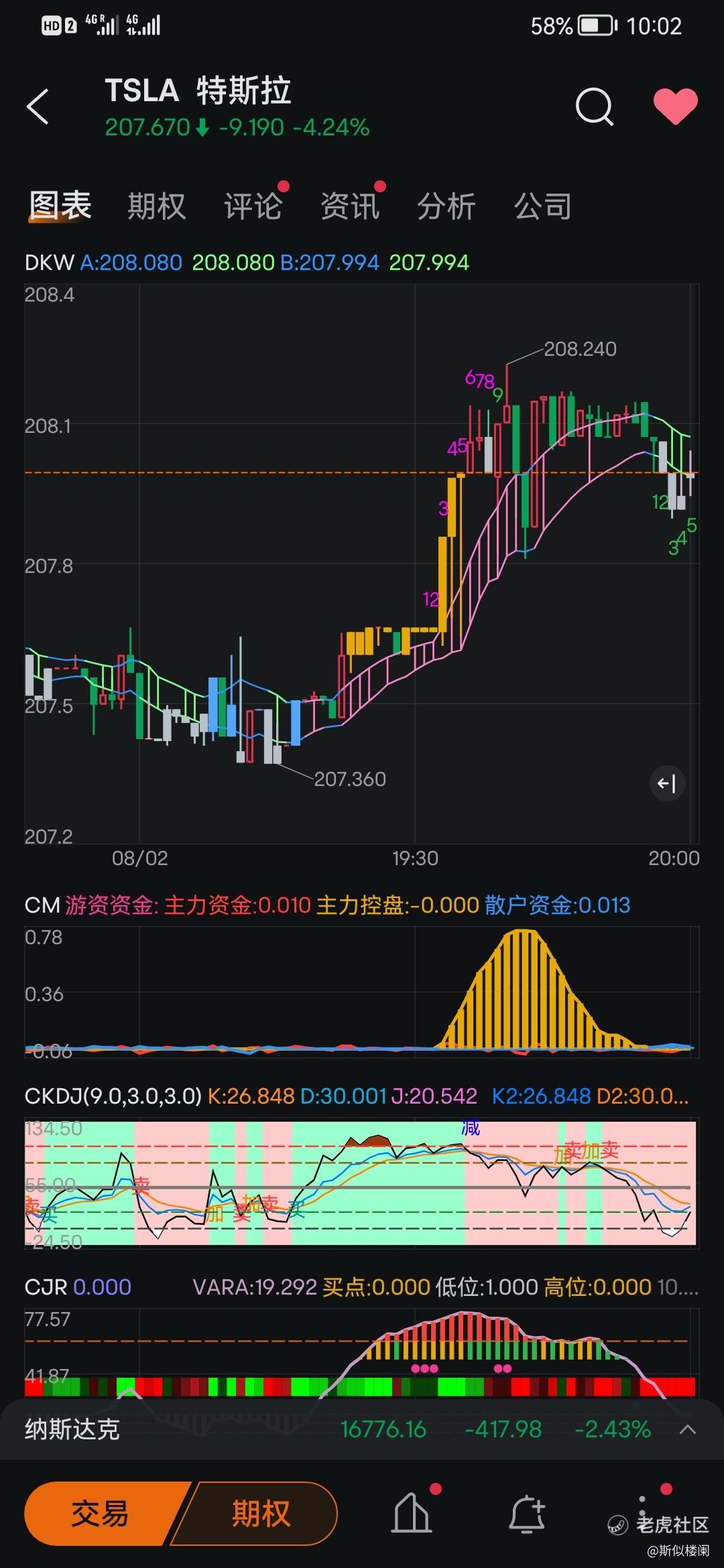This screenshot has height=1568, width=724.
Task: Open the 分析 tab
Action: pyautogui.click(x=446, y=205)
